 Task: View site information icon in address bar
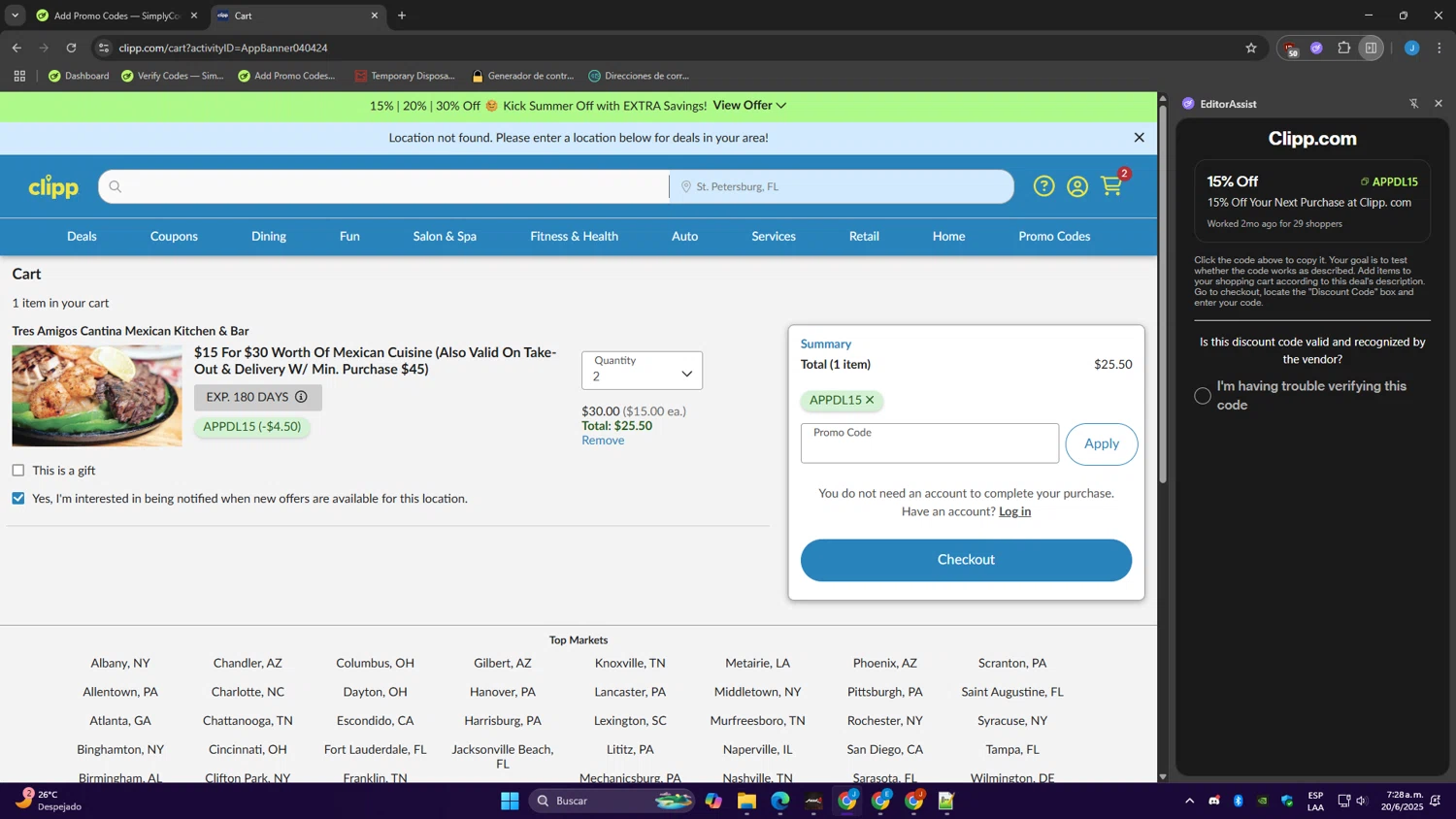click(104, 48)
